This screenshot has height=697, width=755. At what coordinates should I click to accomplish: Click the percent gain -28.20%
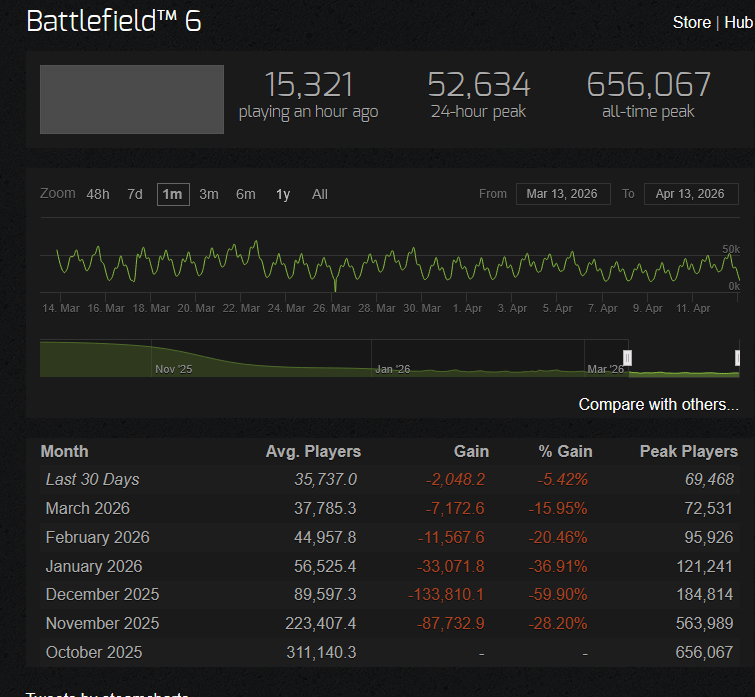coord(558,623)
